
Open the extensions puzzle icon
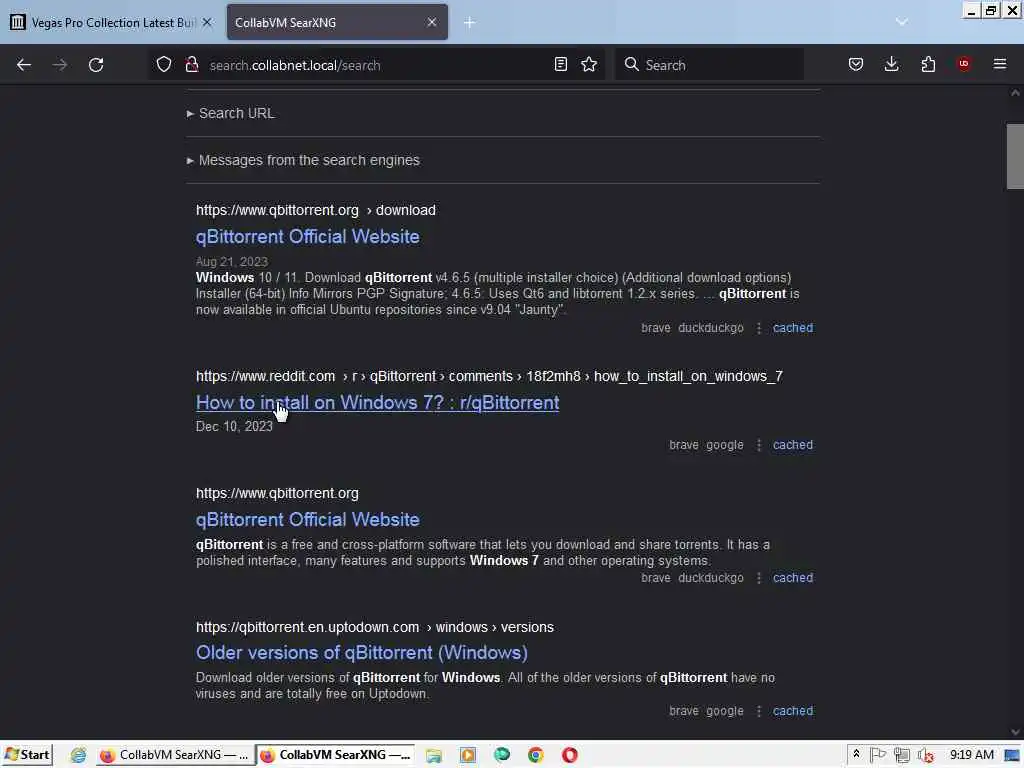[x=928, y=65]
